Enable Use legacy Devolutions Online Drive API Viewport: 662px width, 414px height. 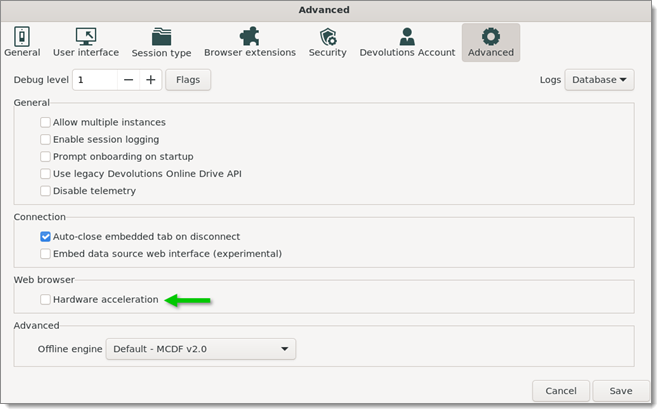coord(45,174)
